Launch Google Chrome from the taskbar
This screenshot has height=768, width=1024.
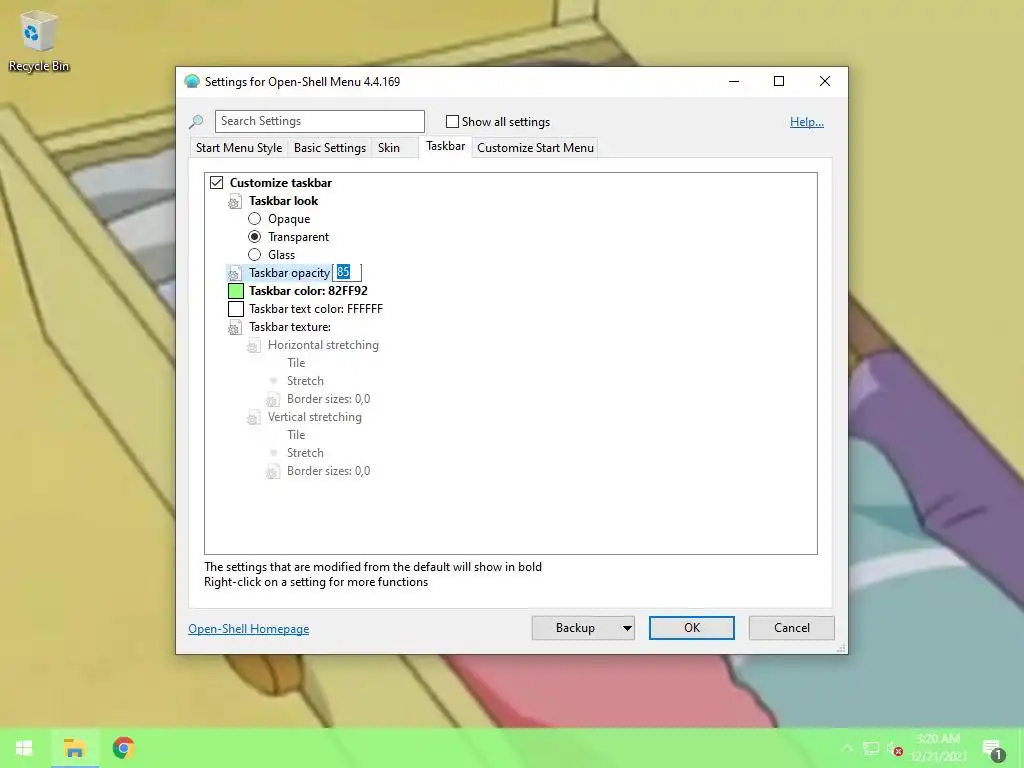pos(123,748)
